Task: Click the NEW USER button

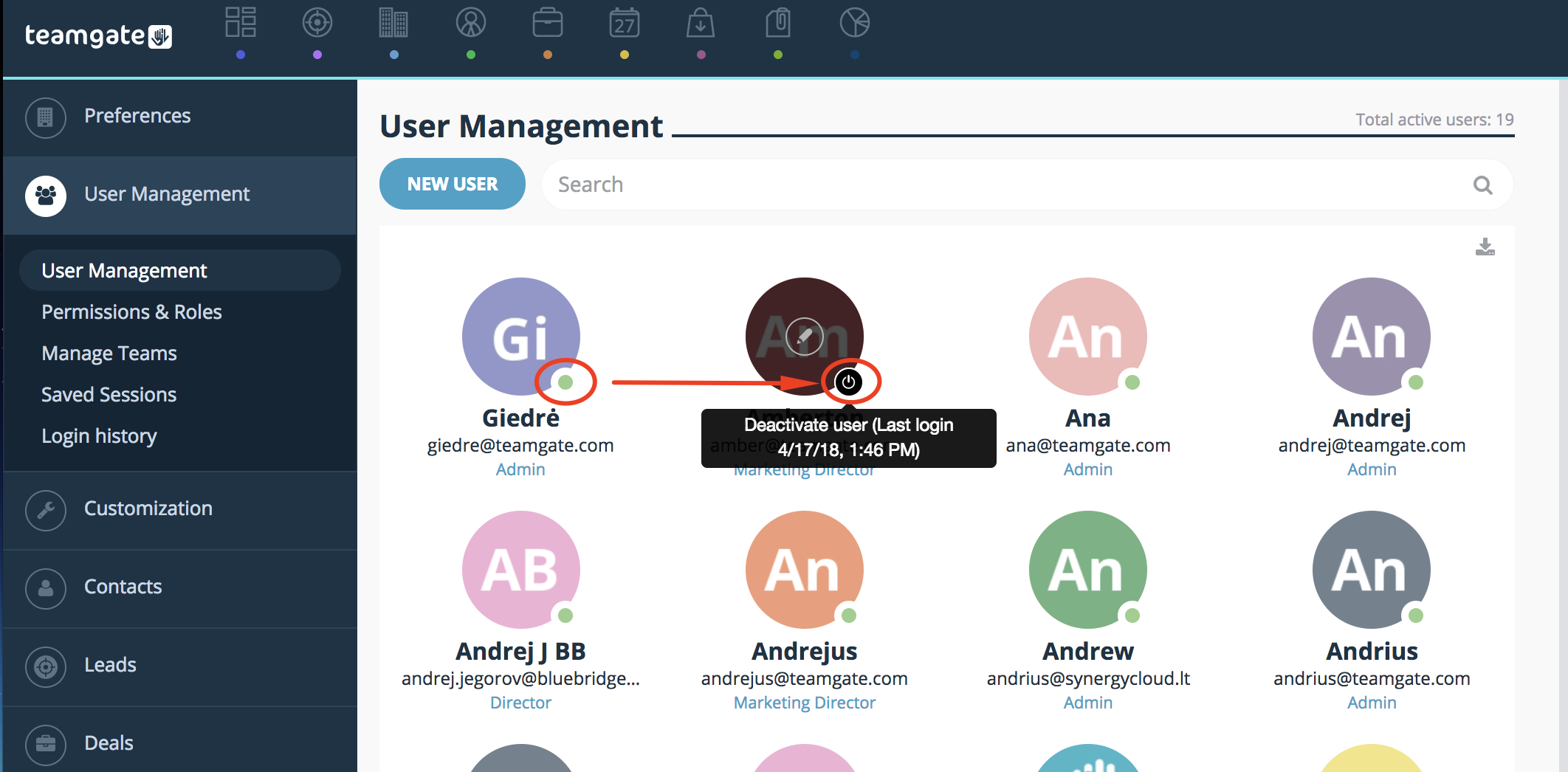Action: coord(453,184)
